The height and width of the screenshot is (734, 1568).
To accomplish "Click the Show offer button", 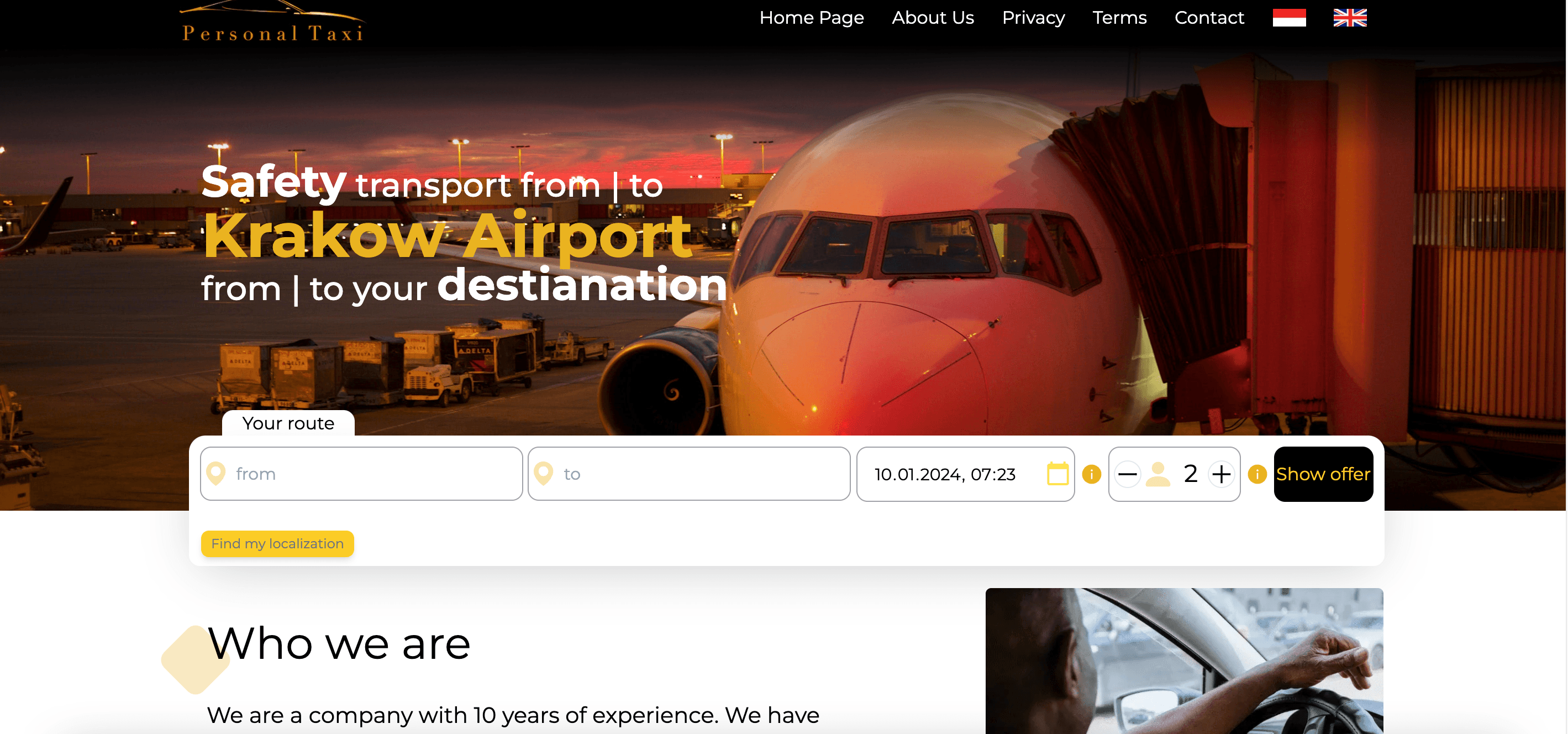I will pyautogui.click(x=1323, y=474).
